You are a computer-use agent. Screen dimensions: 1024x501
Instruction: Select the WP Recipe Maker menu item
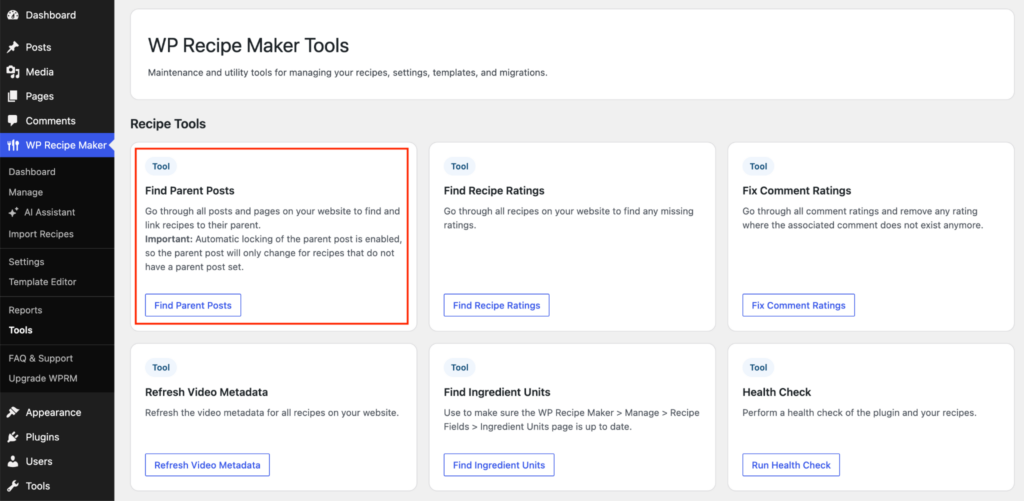[57, 146]
